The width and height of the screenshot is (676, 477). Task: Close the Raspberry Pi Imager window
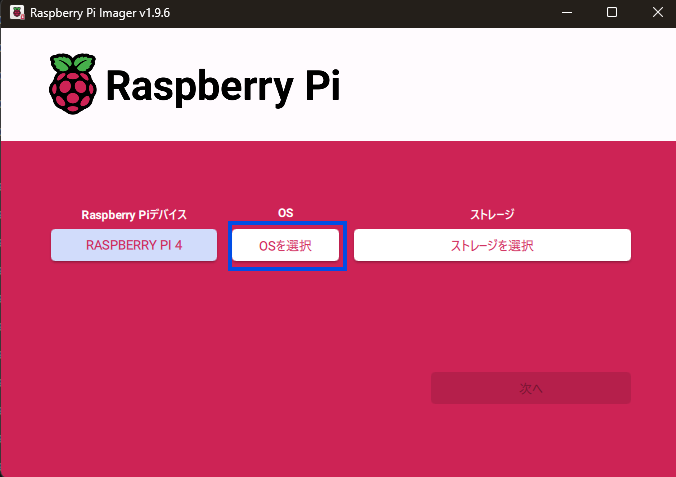coord(656,13)
